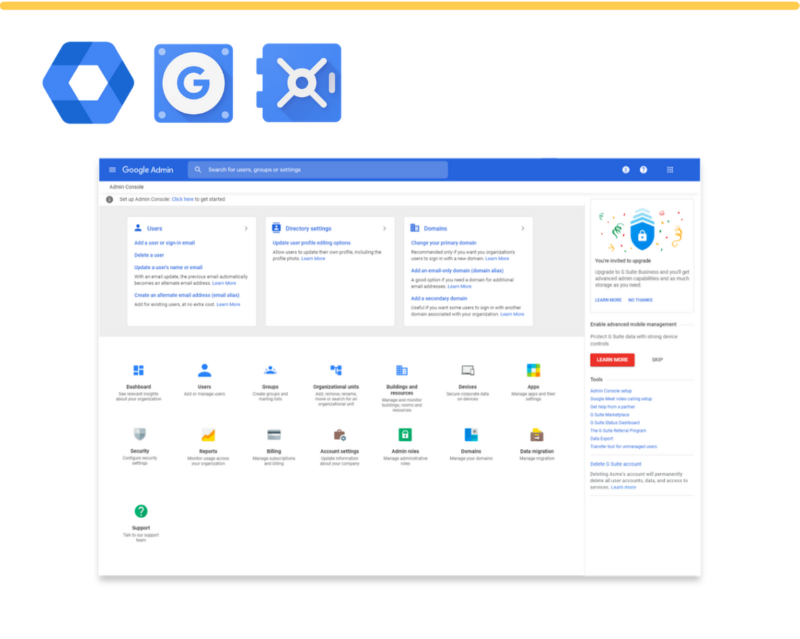The width and height of the screenshot is (800, 639).
Task: Open 'Add a user or sign-in email' link
Action: coord(164,243)
